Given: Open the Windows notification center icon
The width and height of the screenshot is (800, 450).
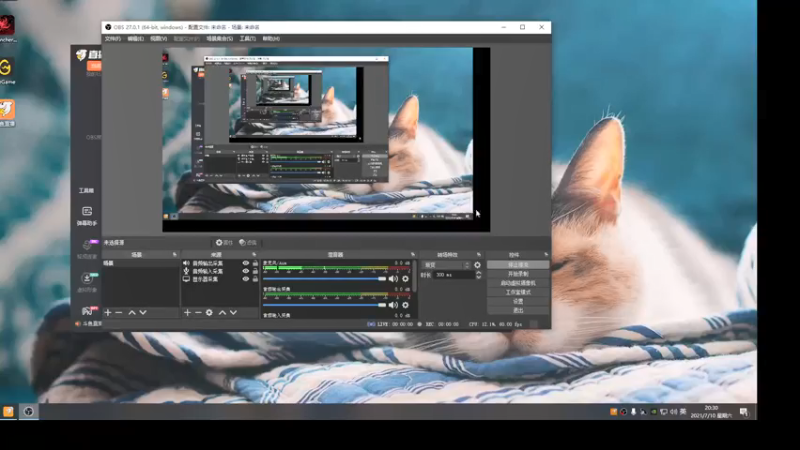Looking at the screenshot, I should pyautogui.click(x=744, y=412).
